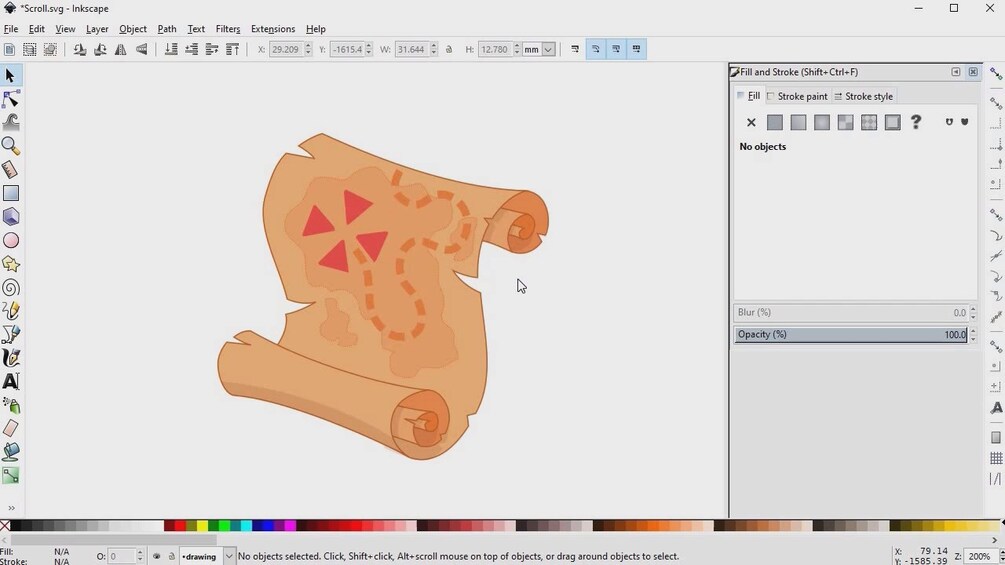Select the Spiral tool
This screenshot has width=1005, height=565.
point(10,288)
